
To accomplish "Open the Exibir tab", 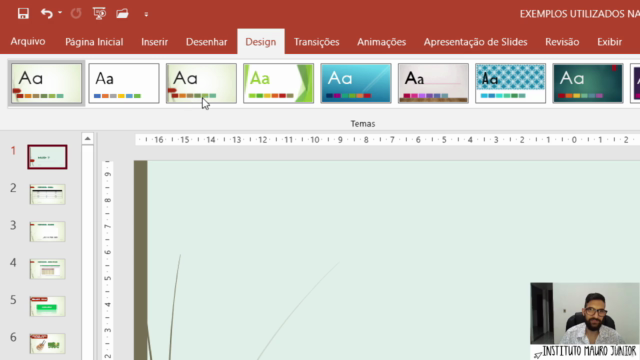I will (609, 42).
